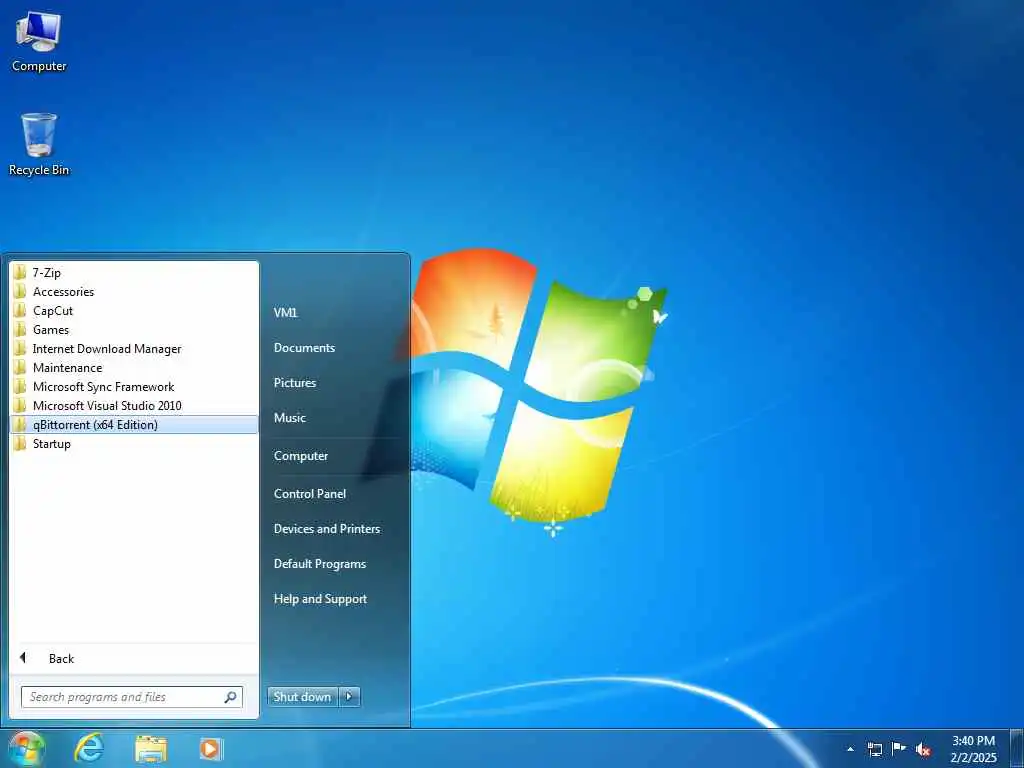Click the Games folder icon
Image resolution: width=1024 pixels, height=768 pixels.
tap(20, 330)
